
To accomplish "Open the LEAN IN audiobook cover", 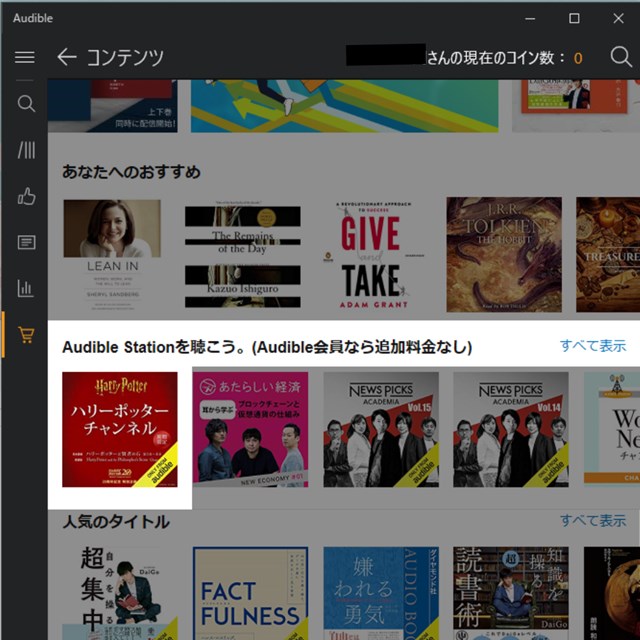I will pos(112,255).
